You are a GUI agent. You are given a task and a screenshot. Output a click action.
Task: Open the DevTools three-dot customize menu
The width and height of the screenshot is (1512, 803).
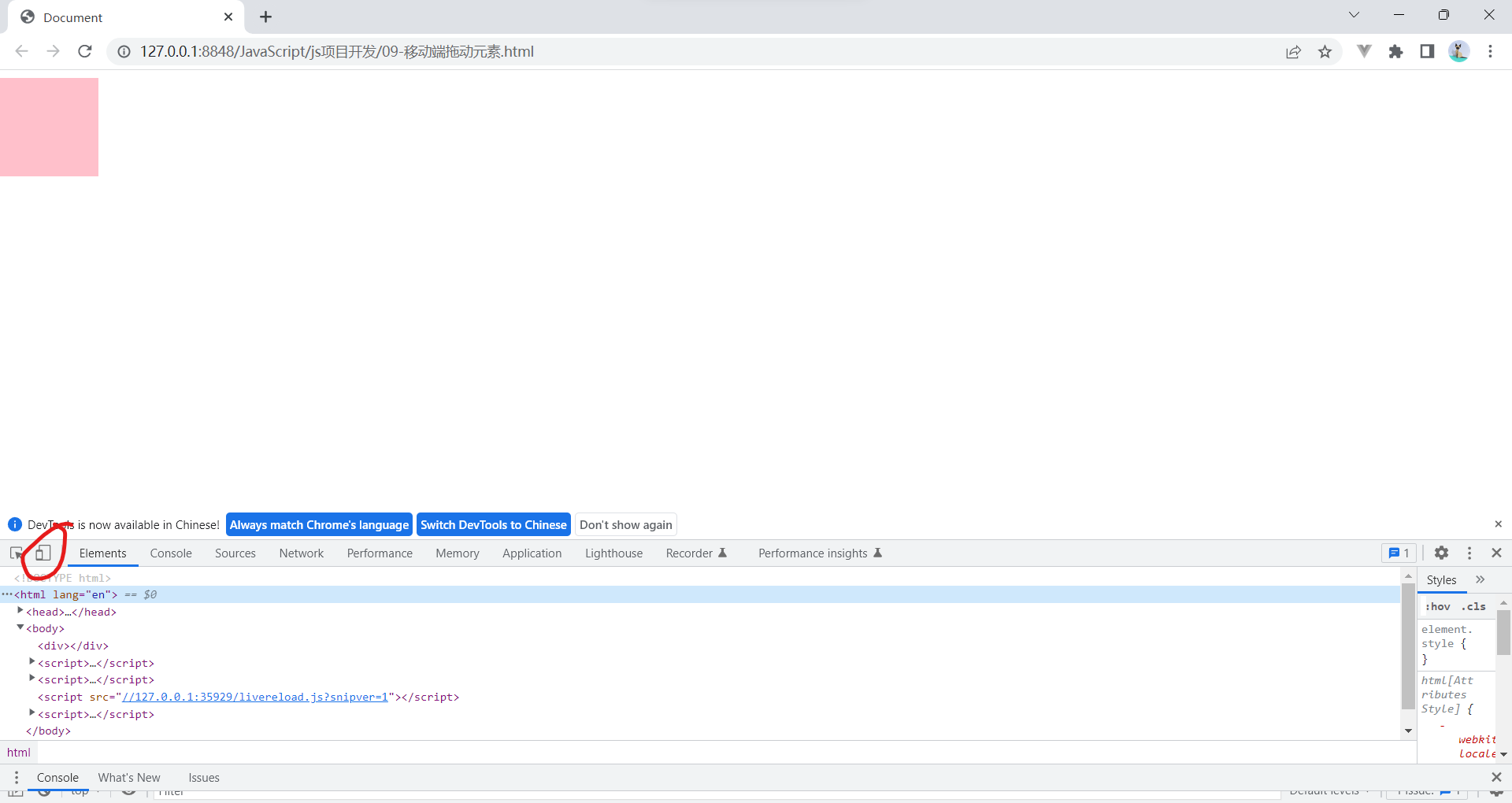1469,553
